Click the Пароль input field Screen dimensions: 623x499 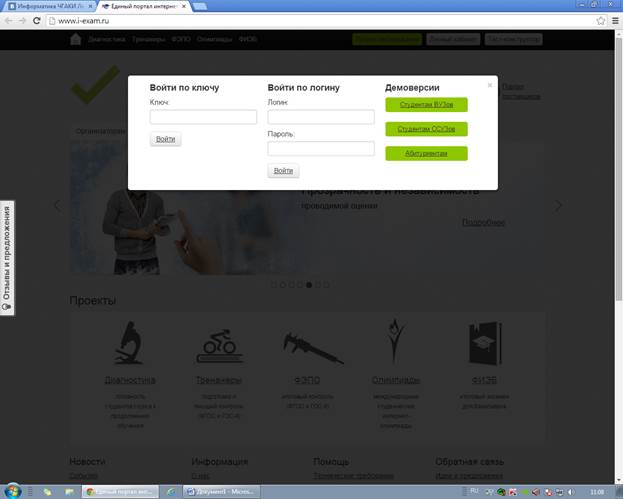click(321, 149)
